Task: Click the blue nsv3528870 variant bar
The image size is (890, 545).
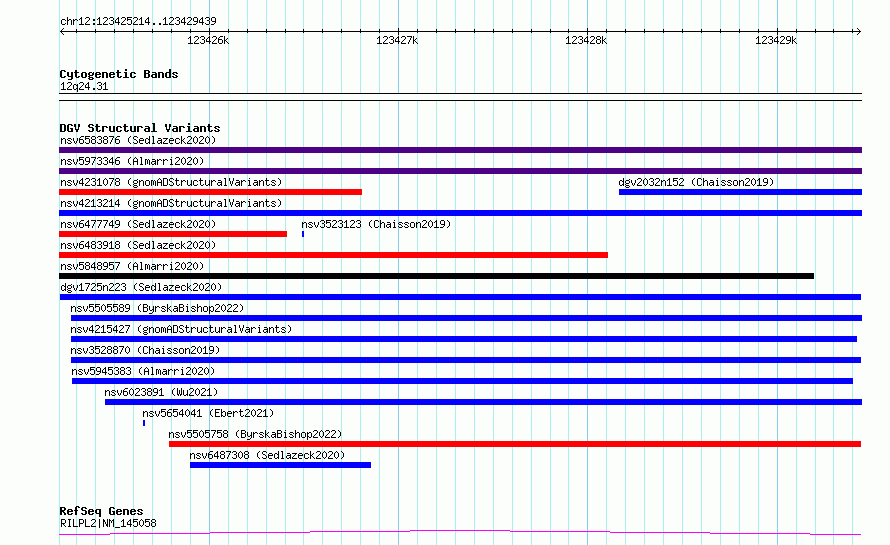Action: point(465,360)
